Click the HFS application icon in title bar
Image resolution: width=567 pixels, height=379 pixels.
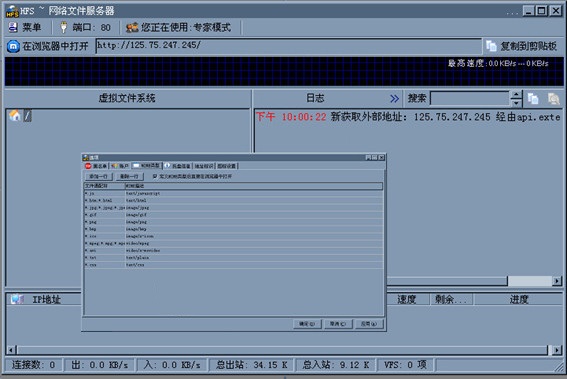tap(12, 11)
